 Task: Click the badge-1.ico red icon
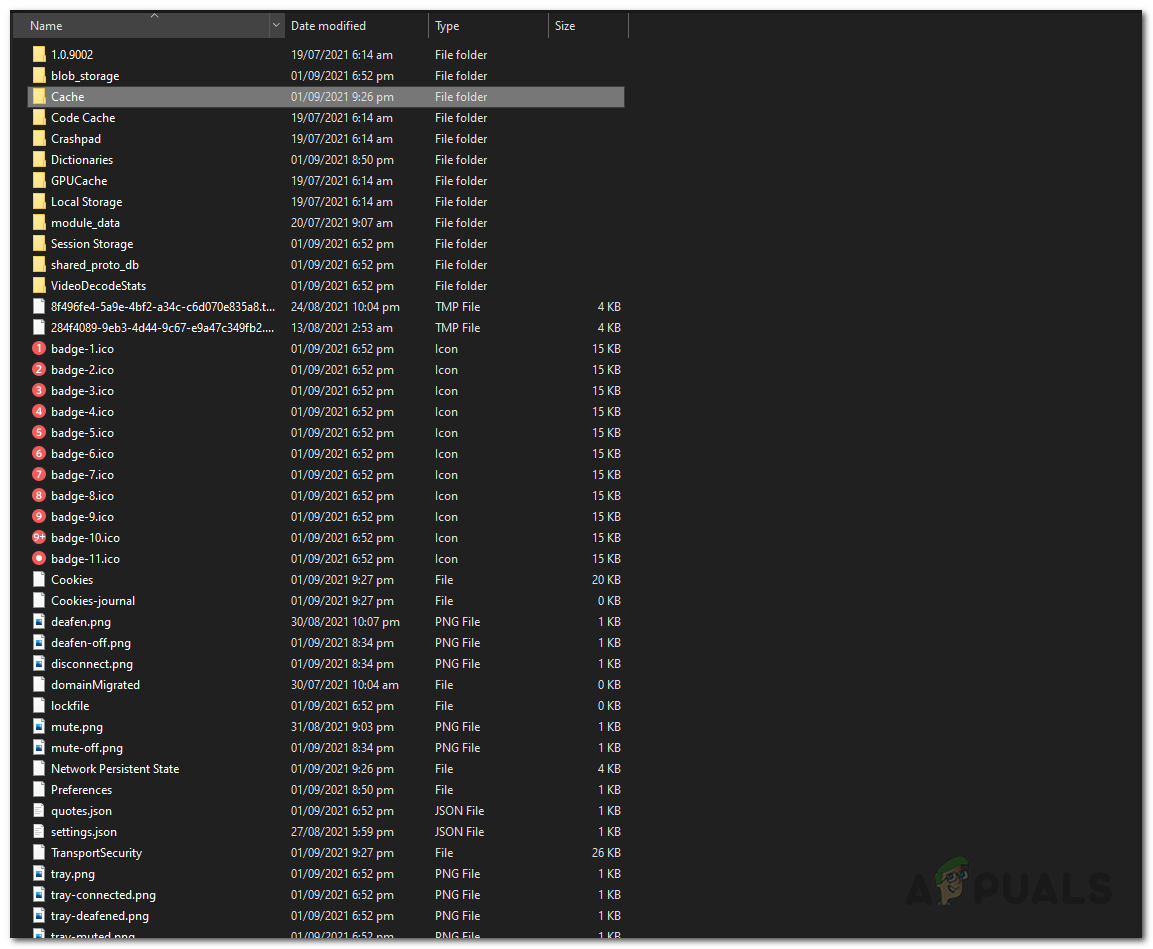point(39,348)
